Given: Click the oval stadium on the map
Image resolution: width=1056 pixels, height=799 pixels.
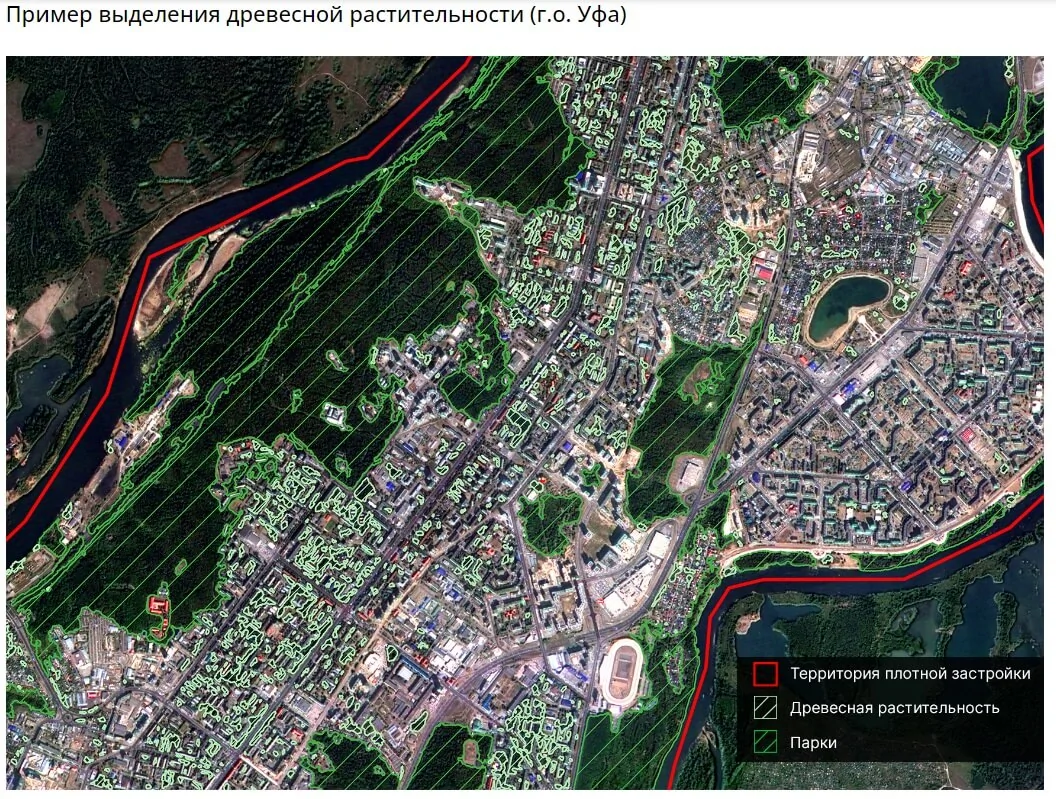Looking at the screenshot, I should 623,671.
